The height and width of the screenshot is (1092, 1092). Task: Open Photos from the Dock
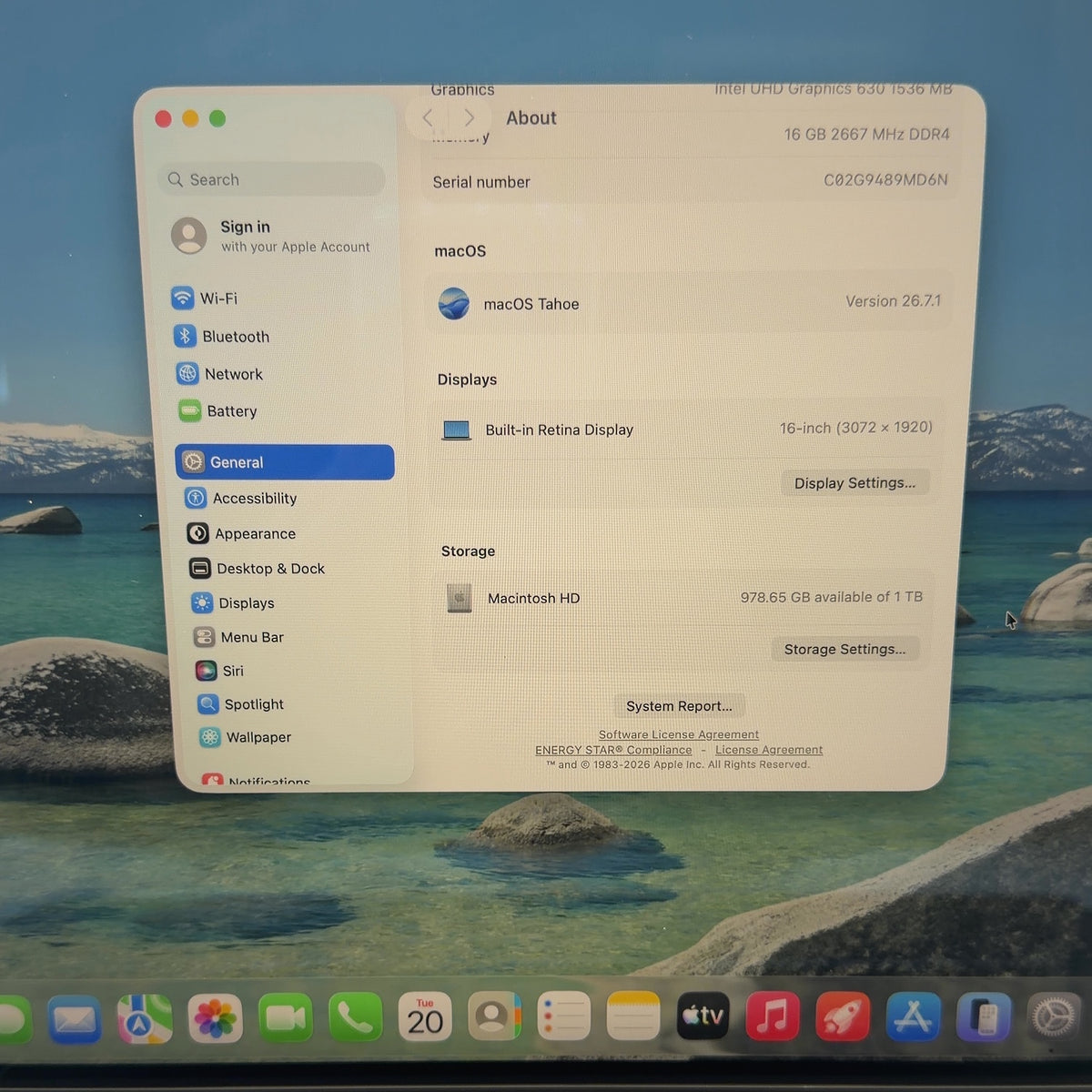point(215,1017)
